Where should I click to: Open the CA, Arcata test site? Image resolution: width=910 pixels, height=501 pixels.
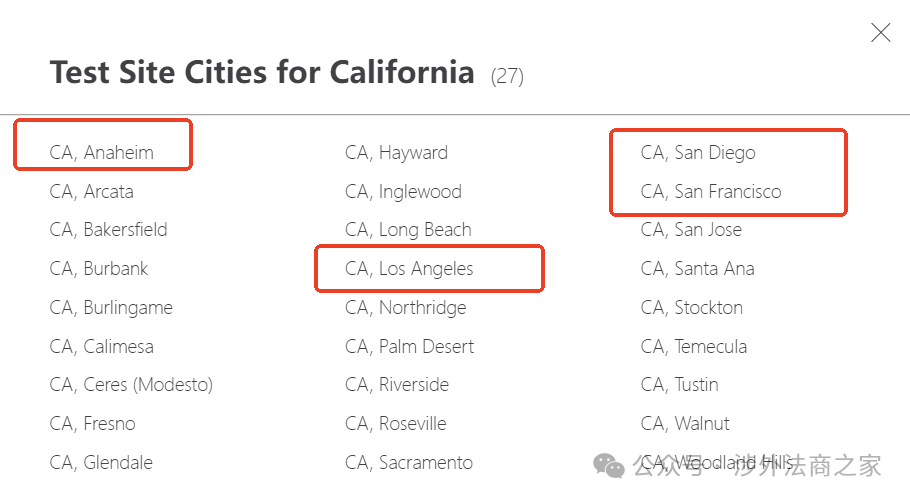point(92,192)
